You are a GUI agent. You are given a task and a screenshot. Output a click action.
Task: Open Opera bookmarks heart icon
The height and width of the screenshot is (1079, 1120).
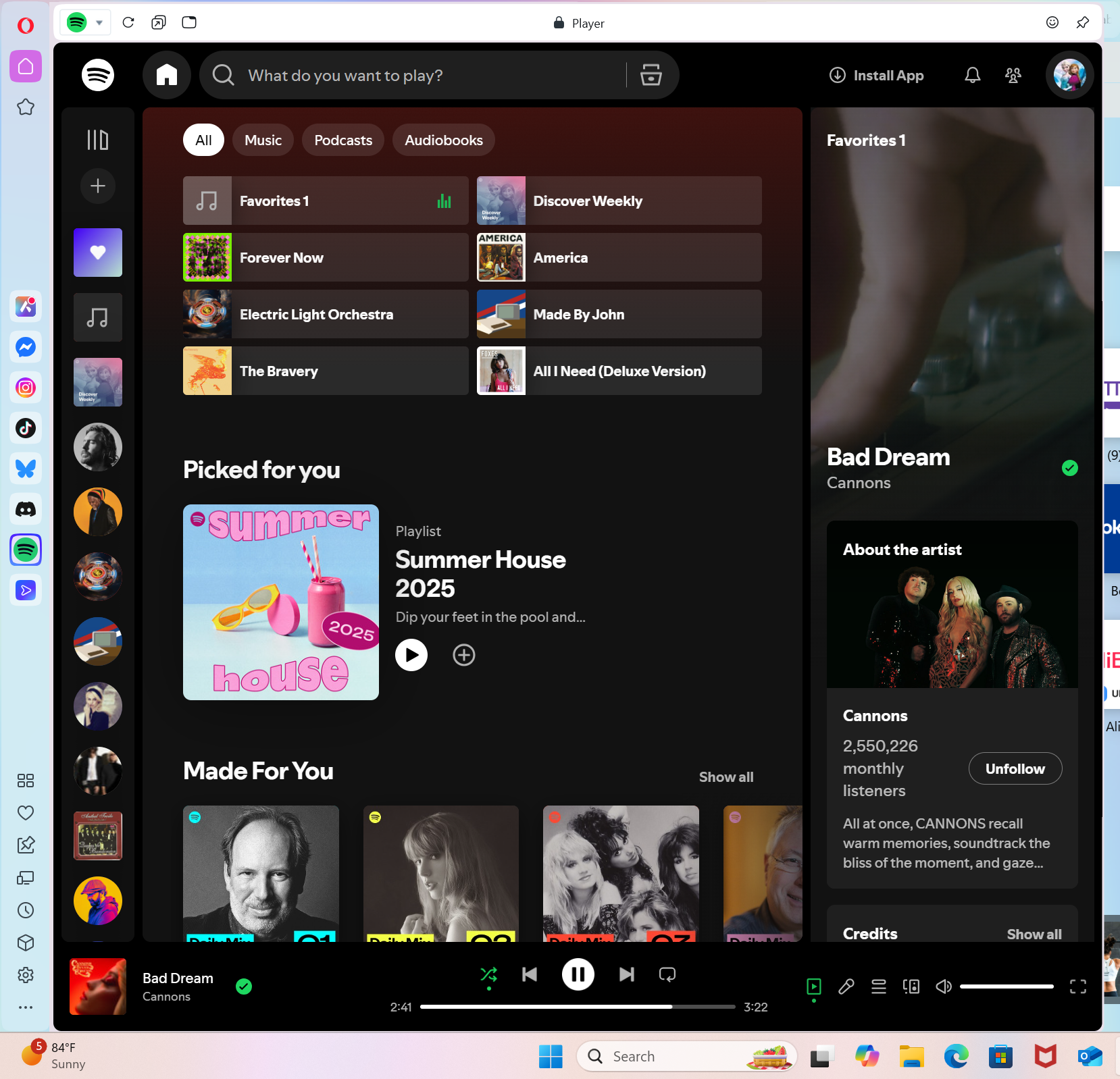pyautogui.click(x=26, y=813)
